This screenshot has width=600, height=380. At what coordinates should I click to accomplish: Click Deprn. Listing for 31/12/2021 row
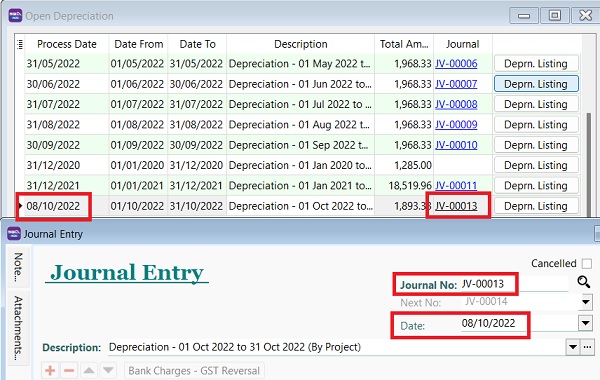tap(536, 186)
